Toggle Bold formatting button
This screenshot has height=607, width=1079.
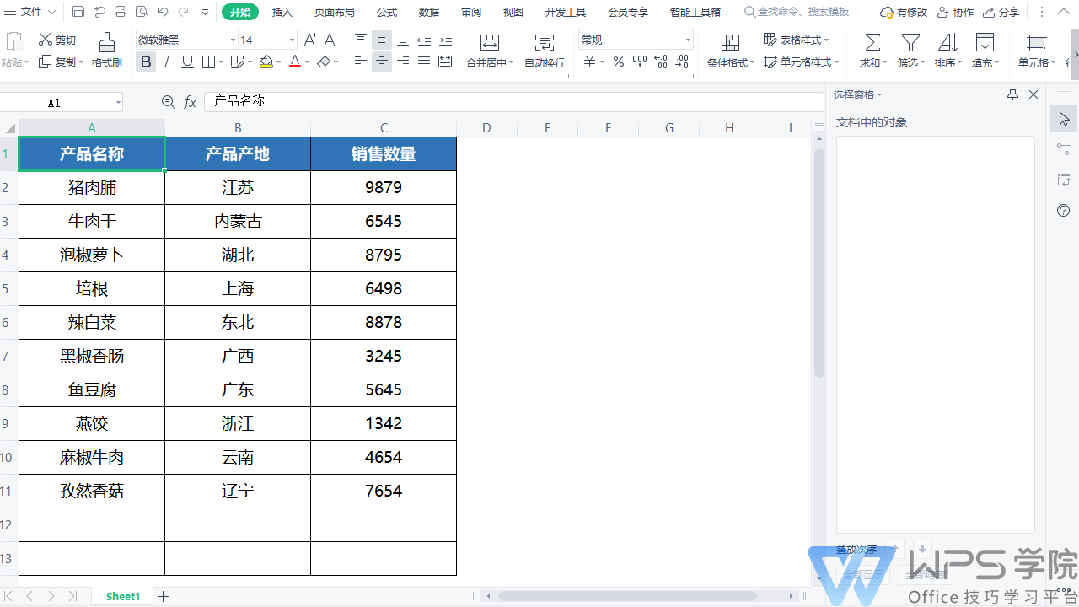point(146,62)
